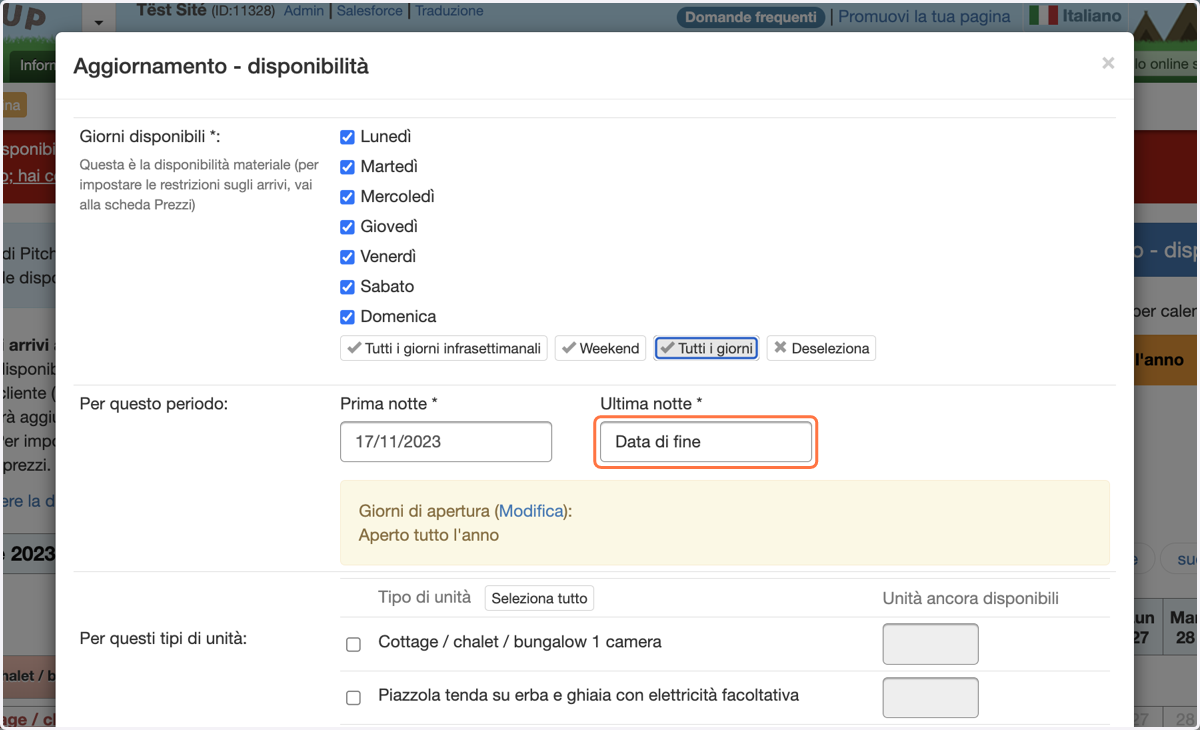1200x730 pixels.
Task: Click the Italian flag icon
Action: click(x=1043, y=16)
